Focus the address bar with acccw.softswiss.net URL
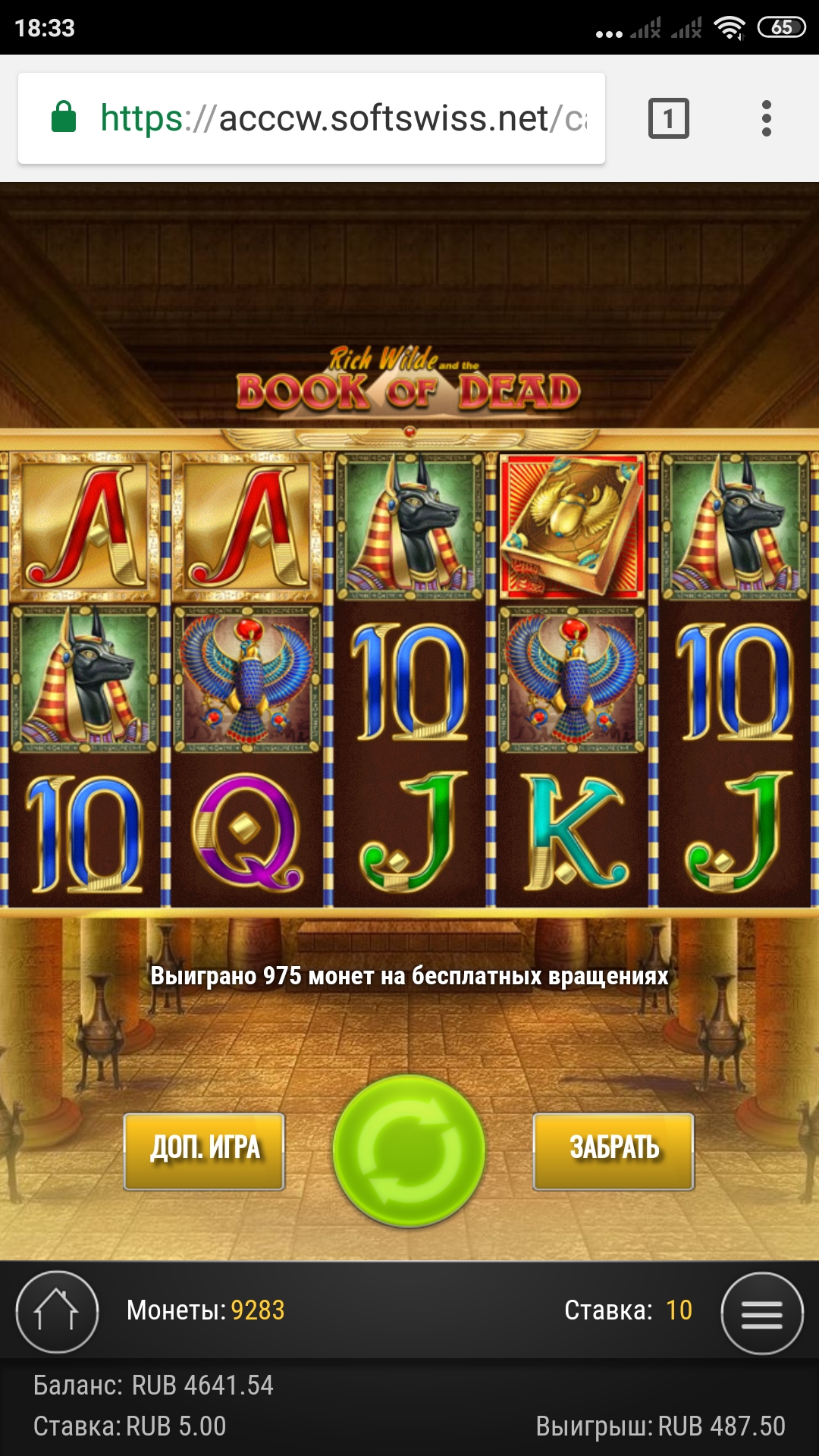The width and height of the screenshot is (819, 1456). (312, 118)
